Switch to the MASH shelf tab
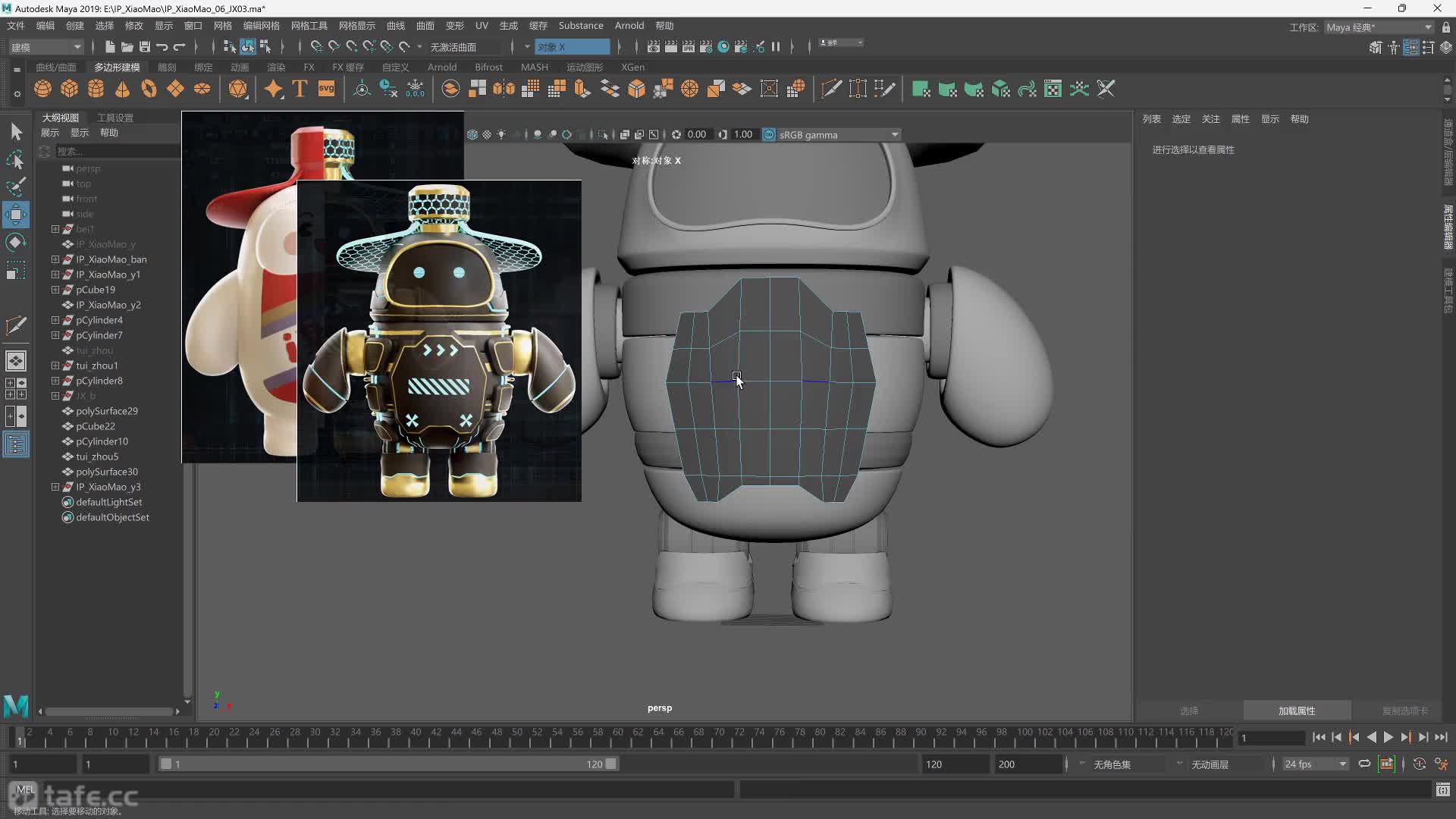Image resolution: width=1456 pixels, height=819 pixels. 535,67
